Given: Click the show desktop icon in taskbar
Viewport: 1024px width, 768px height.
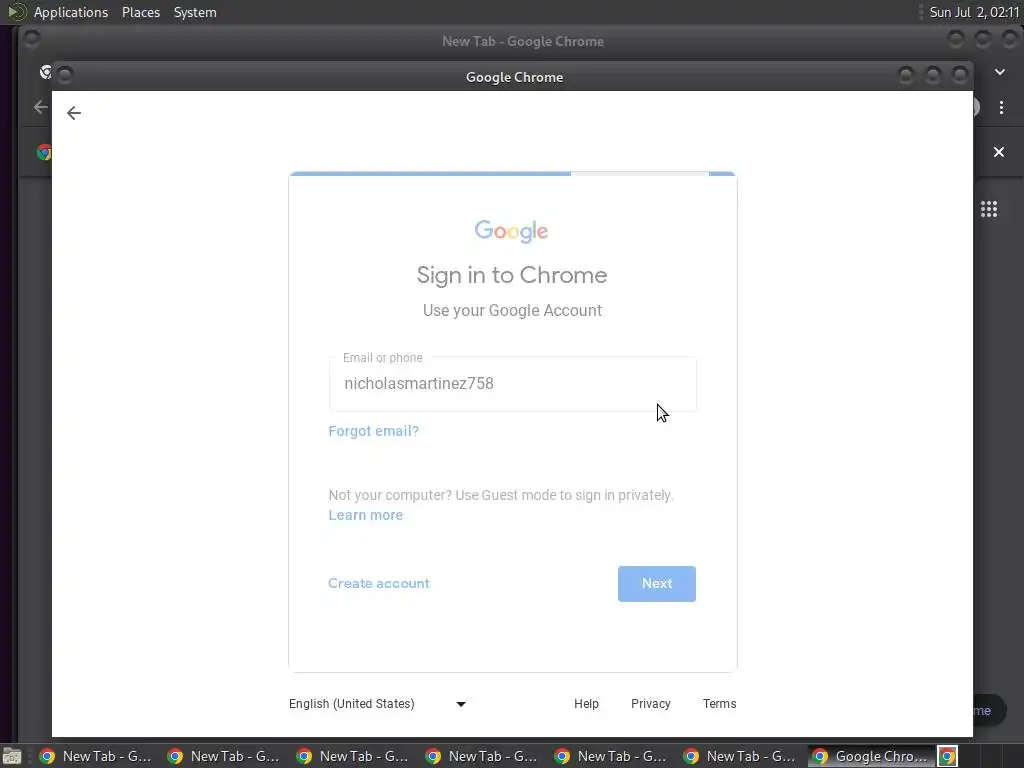Looking at the screenshot, I should [12, 756].
